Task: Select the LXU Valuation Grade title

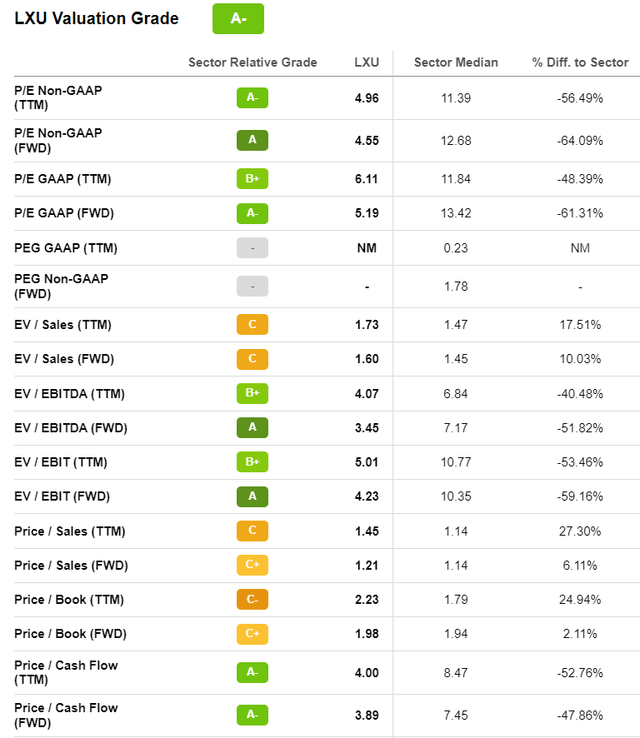Action: tap(96, 18)
